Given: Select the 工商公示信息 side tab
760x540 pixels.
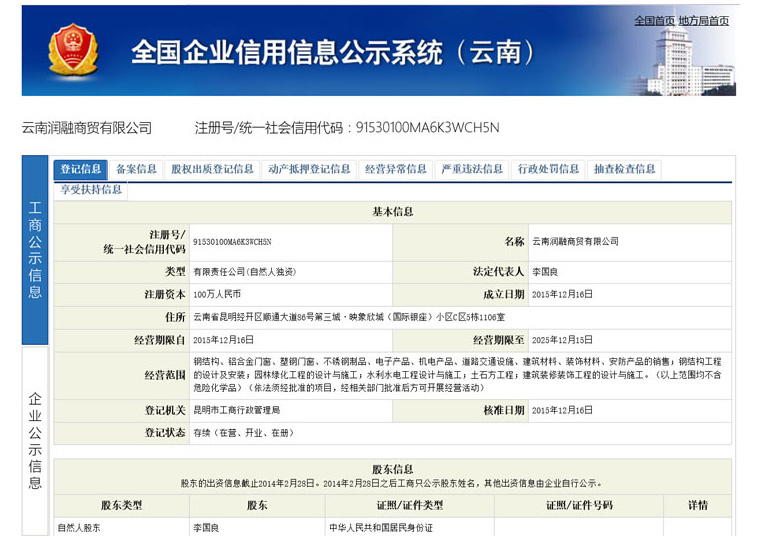Looking at the screenshot, I should click(35, 250).
